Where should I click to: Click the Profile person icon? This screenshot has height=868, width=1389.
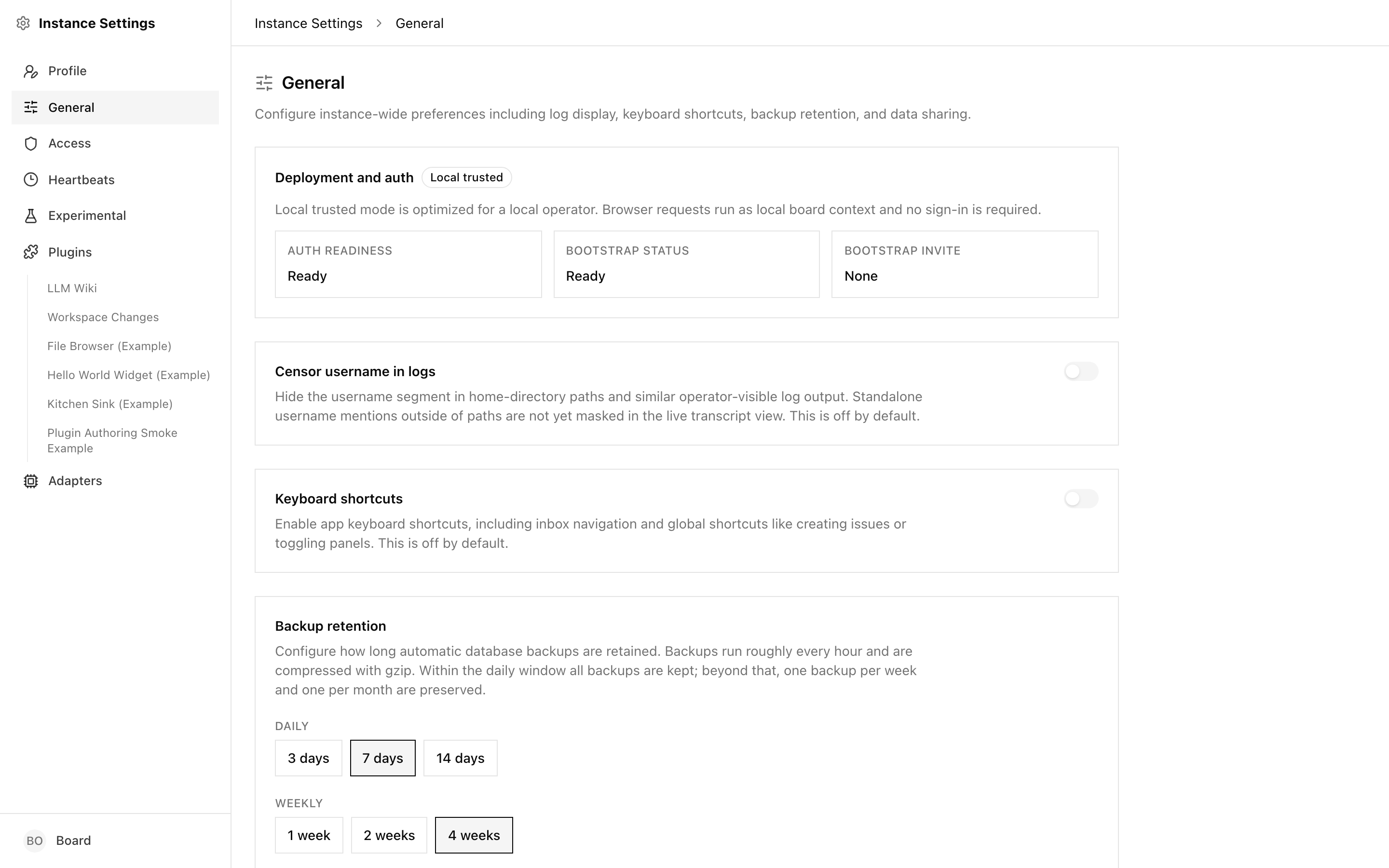(x=31, y=71)
